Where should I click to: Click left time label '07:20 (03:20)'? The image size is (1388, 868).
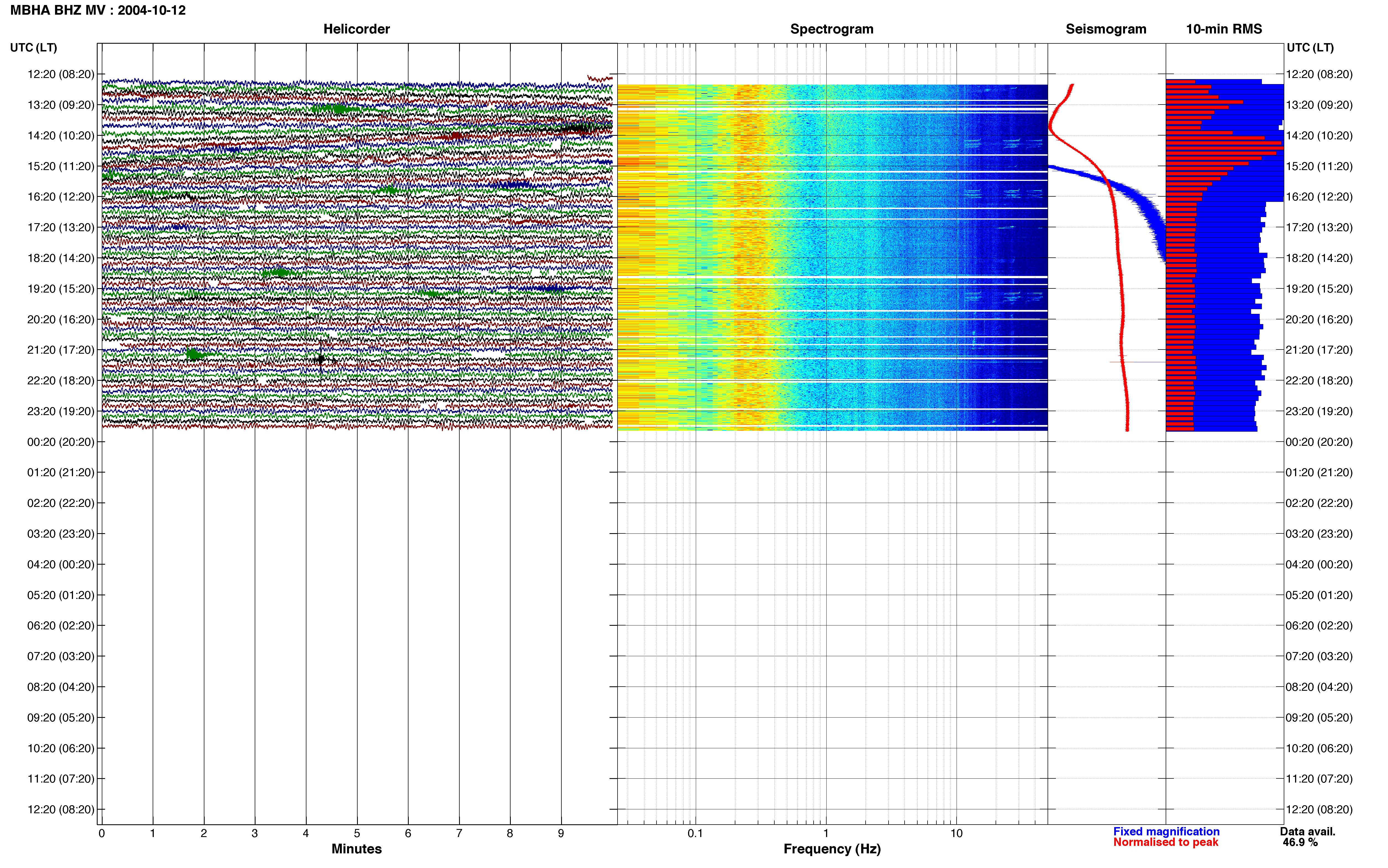pyautogui.click(x=61, y=656)
